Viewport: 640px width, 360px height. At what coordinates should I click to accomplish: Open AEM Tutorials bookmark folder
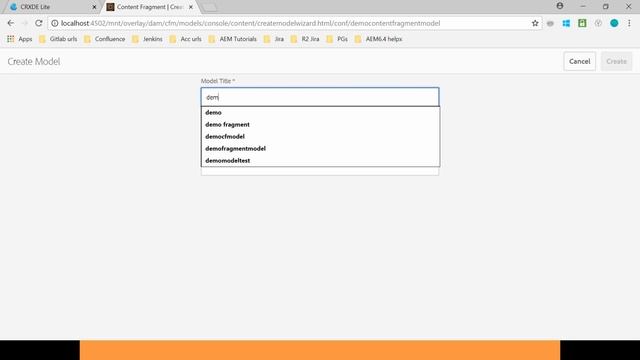coord(233,39)
